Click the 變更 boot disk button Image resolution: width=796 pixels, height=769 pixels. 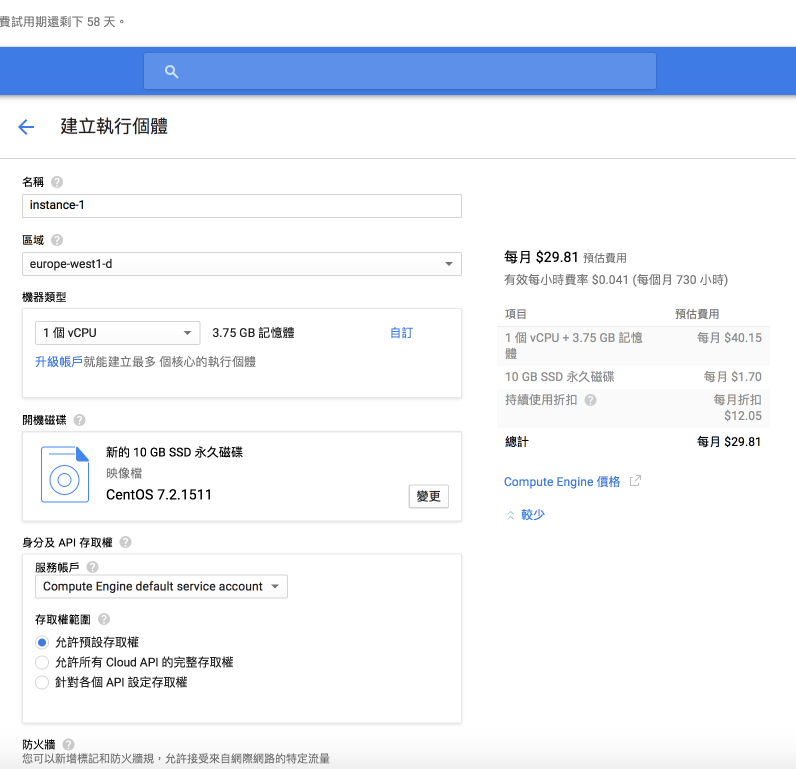[428, 496]
